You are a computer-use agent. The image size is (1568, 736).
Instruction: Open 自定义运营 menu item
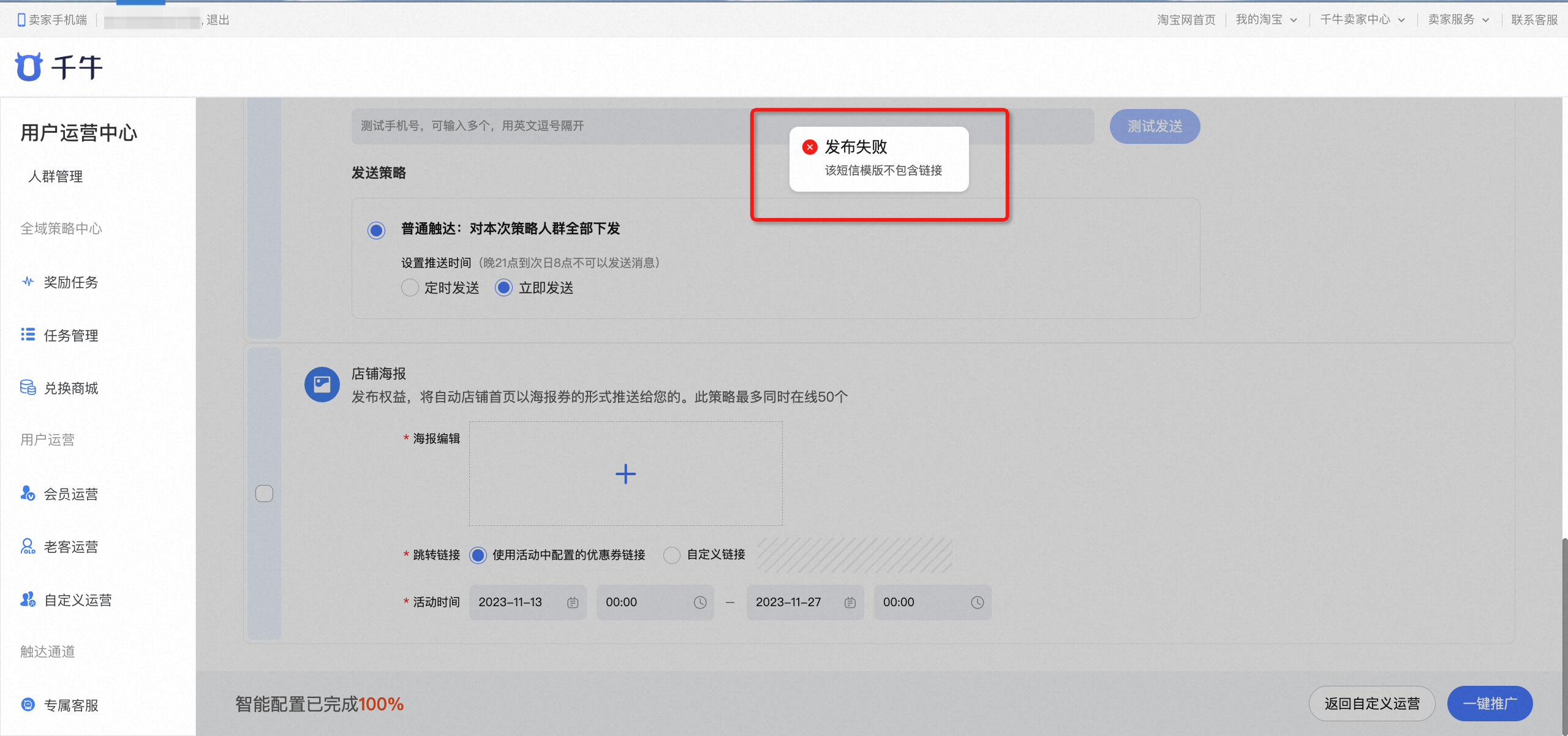click(x=78, y=600)
